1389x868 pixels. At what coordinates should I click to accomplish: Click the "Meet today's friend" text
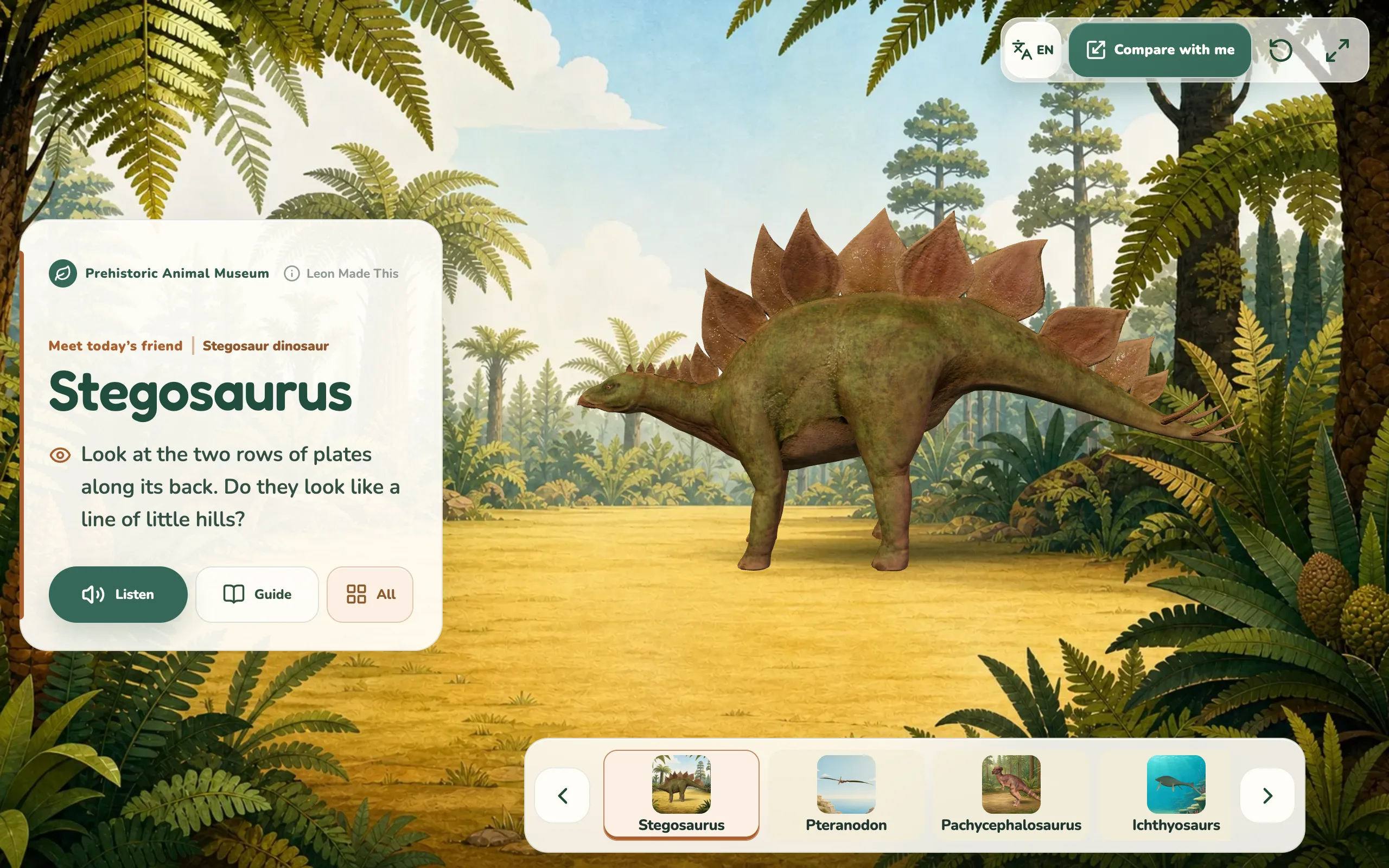click(x=116, y=346)
